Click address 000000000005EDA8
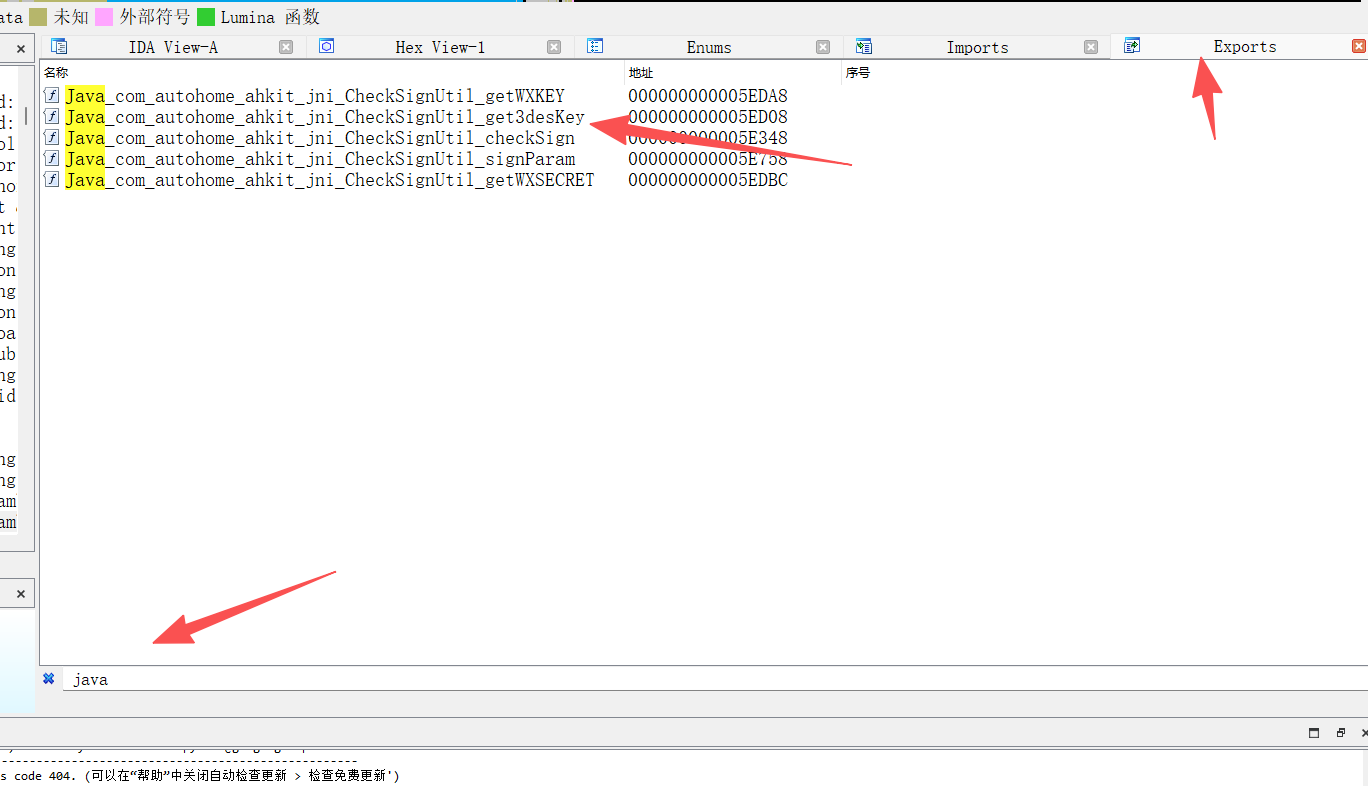Image resolution: width=1368 pixels, height=786 pixels. pyautogui.click(x=708, y=96)
